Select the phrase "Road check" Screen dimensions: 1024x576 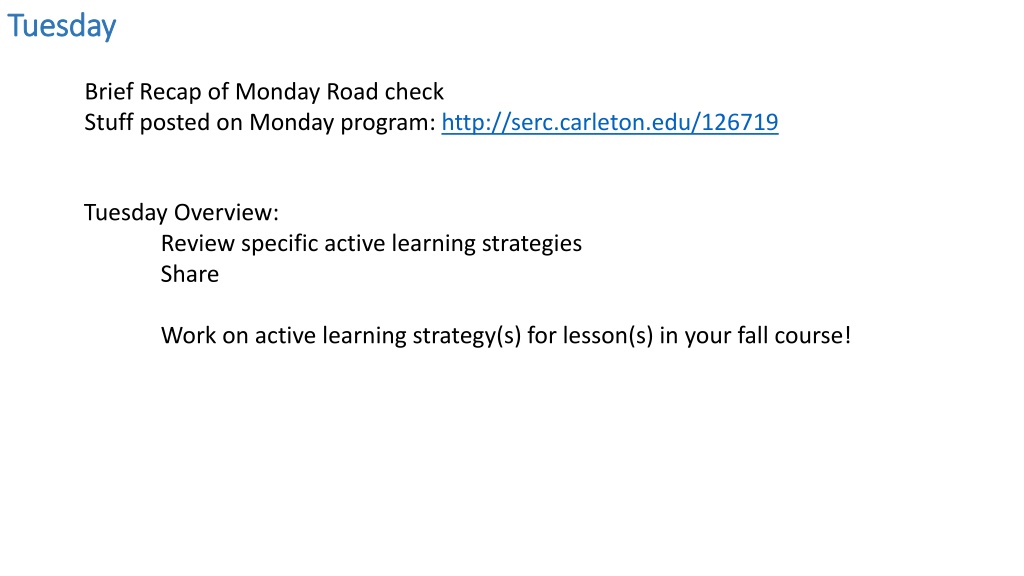(x=385, y=91)
